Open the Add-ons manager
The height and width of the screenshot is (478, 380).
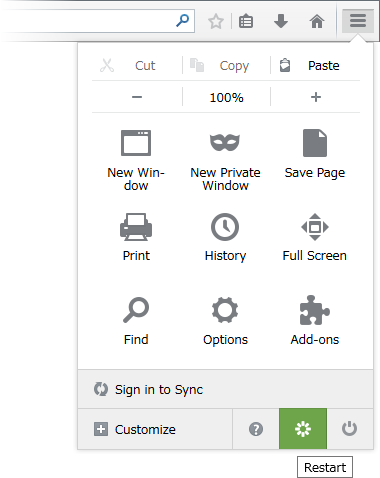pos(315,322)
